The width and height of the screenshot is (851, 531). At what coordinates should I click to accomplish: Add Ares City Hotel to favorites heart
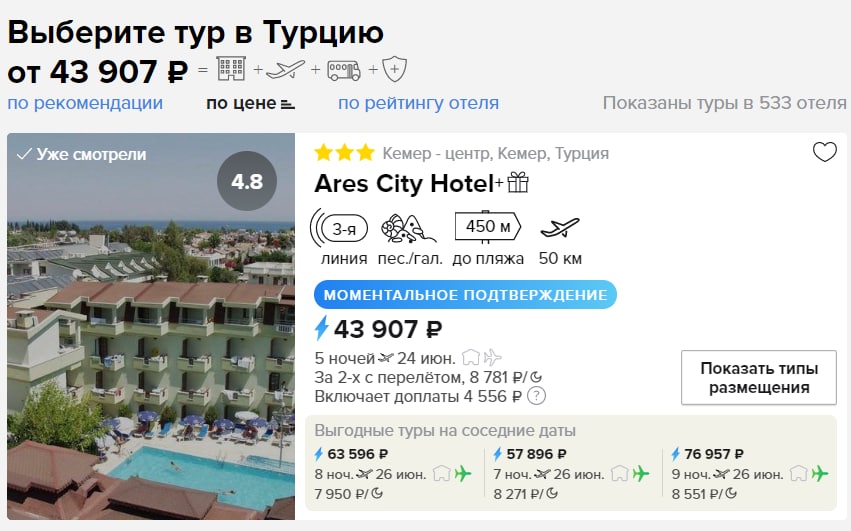[824, 152]
